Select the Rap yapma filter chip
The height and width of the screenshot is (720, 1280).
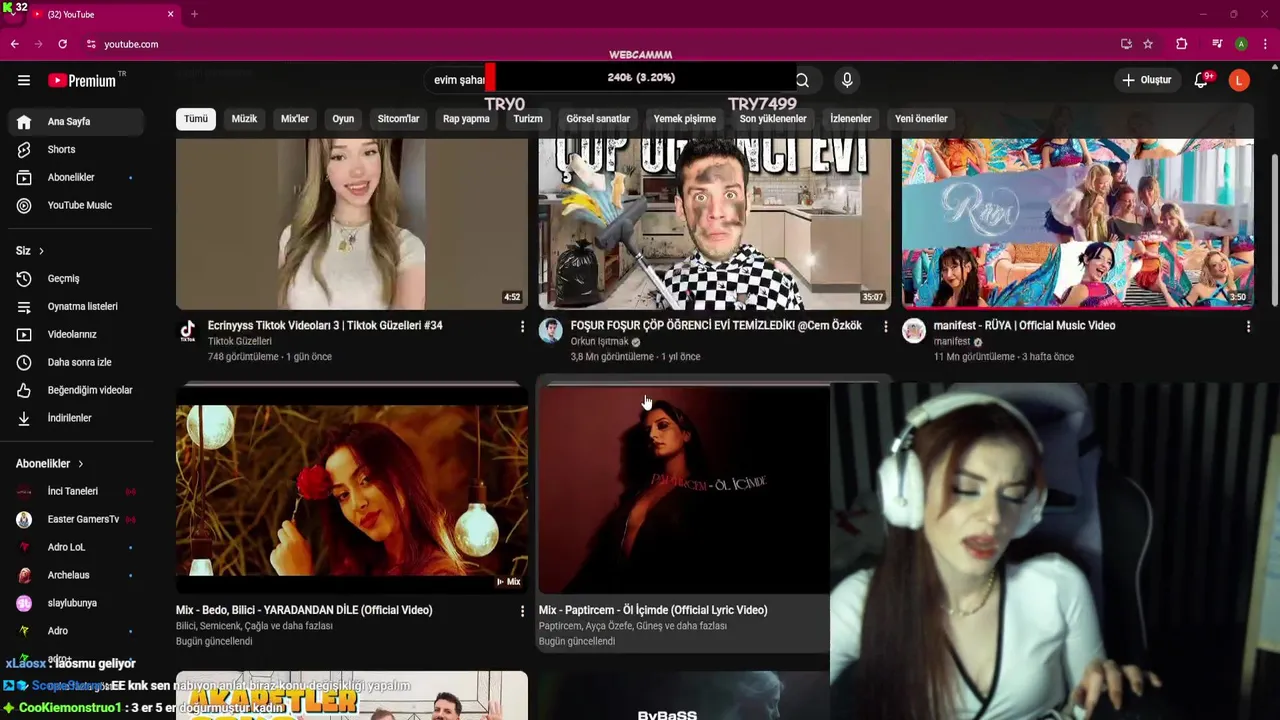(x=466, y=119)
